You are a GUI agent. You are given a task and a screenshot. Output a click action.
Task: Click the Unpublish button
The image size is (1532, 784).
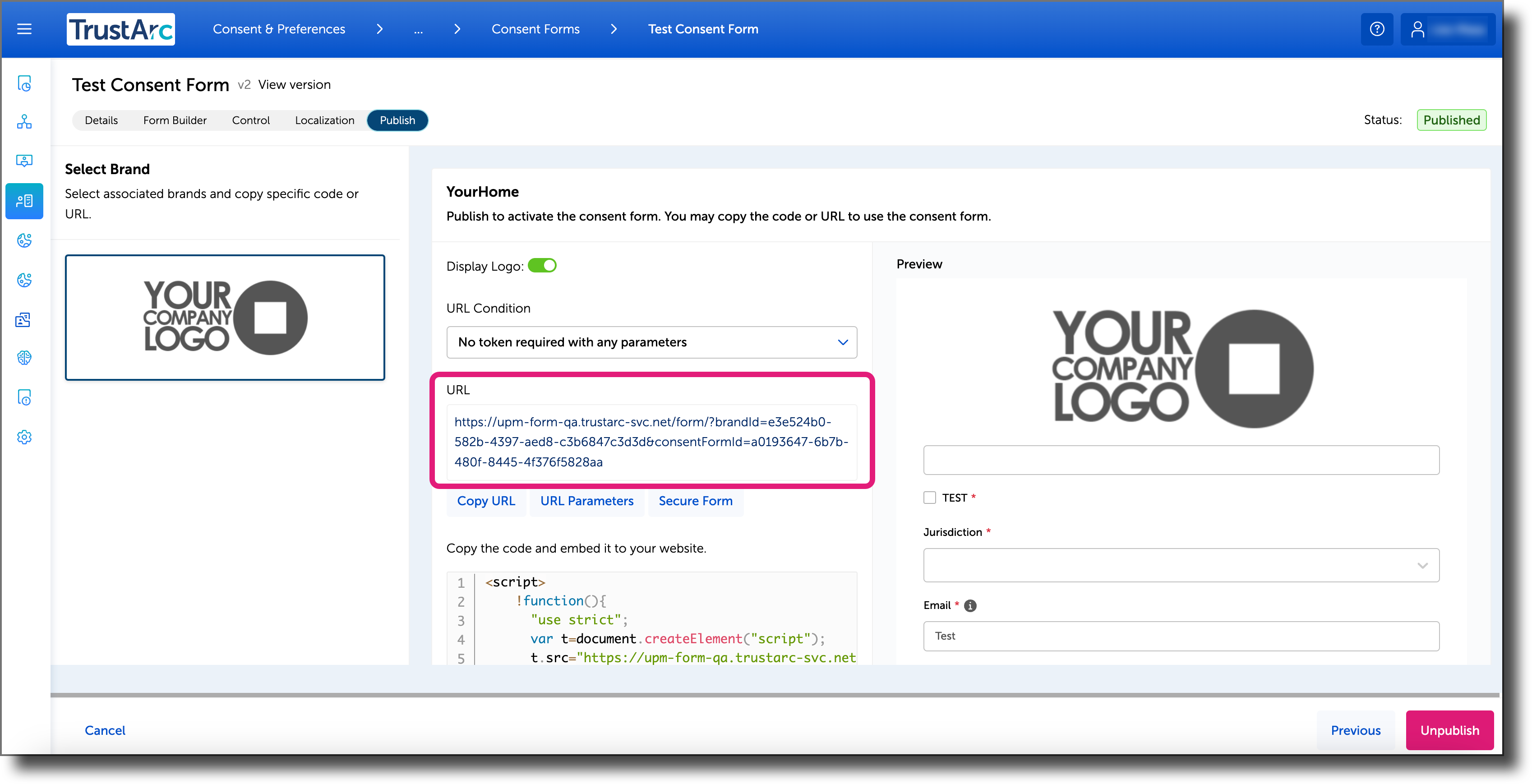(1449, 730)
